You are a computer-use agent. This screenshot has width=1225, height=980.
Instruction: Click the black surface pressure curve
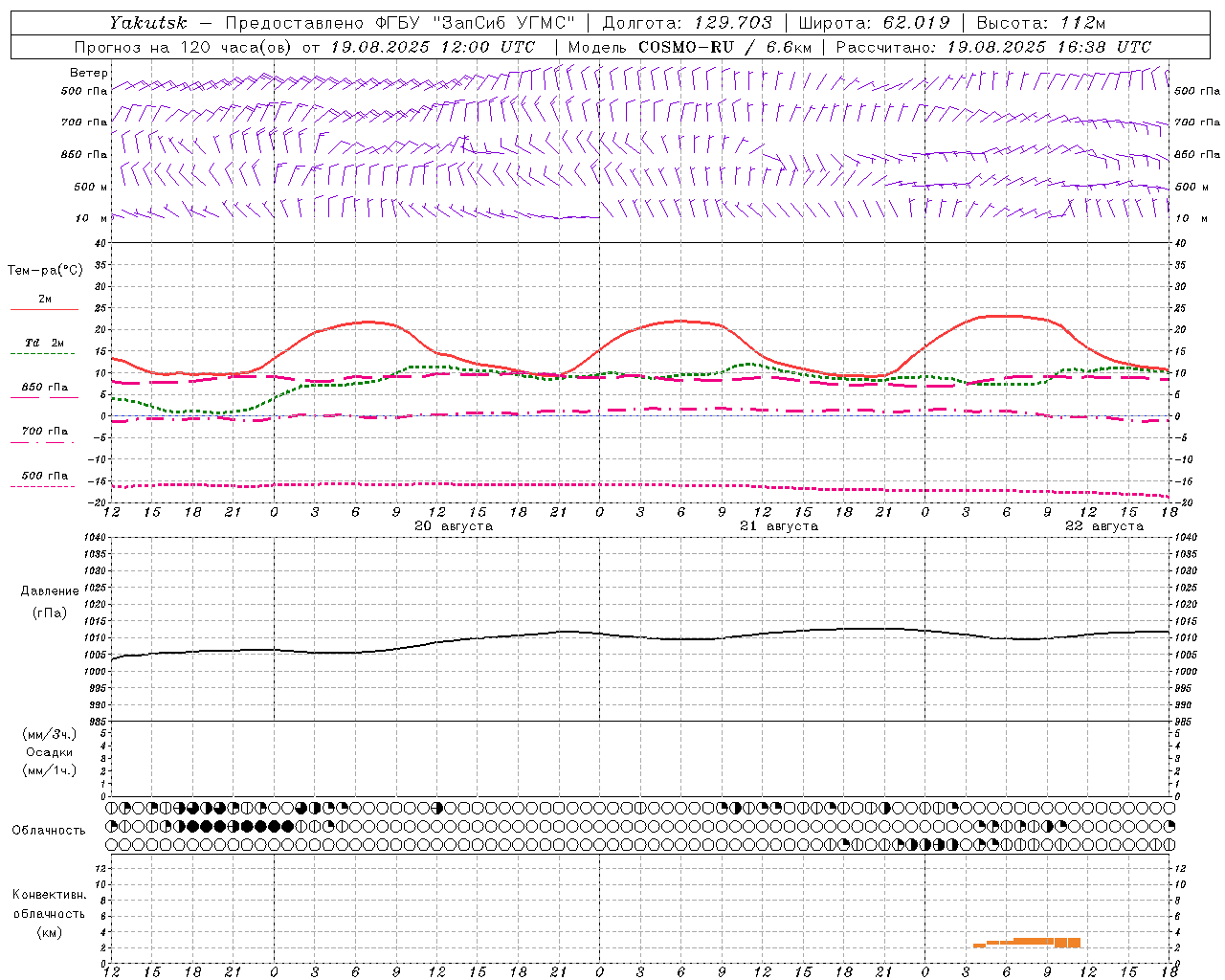641,636
